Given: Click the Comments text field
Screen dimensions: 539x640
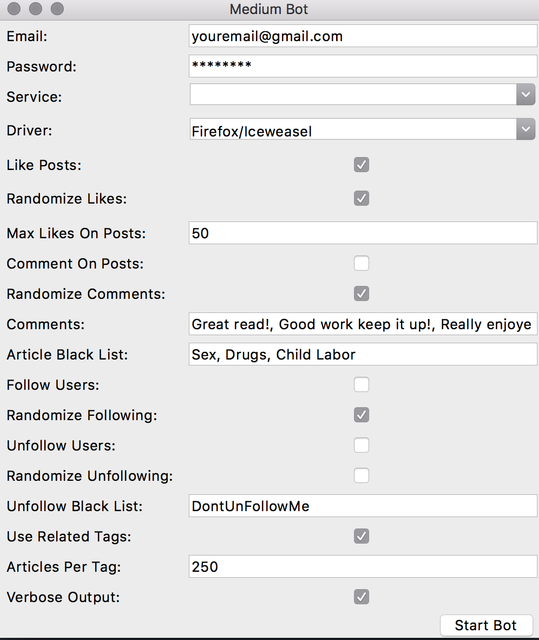Looking at the screenshot, I should pos(363,324).
